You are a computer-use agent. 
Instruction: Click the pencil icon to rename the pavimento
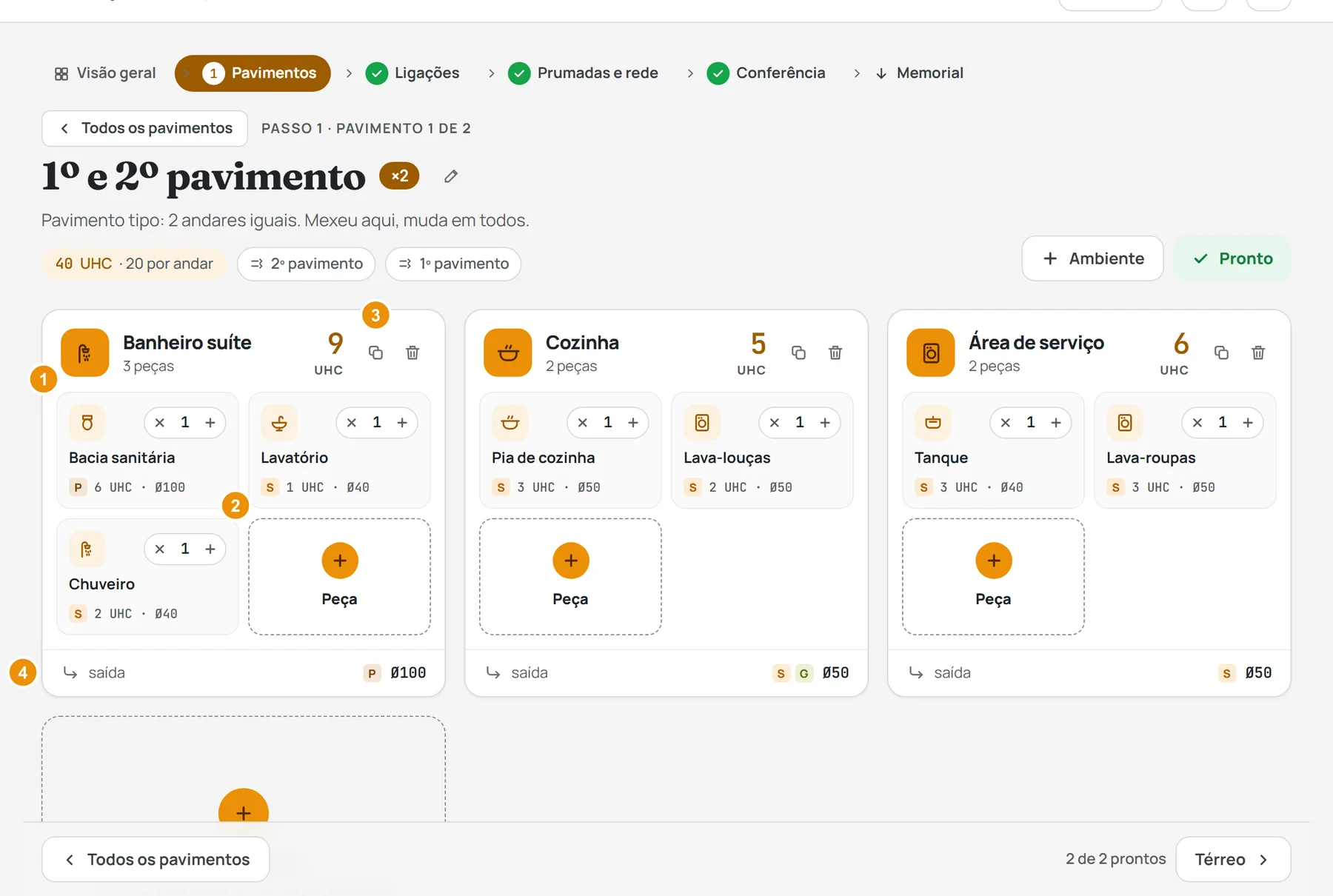[451, 176]
